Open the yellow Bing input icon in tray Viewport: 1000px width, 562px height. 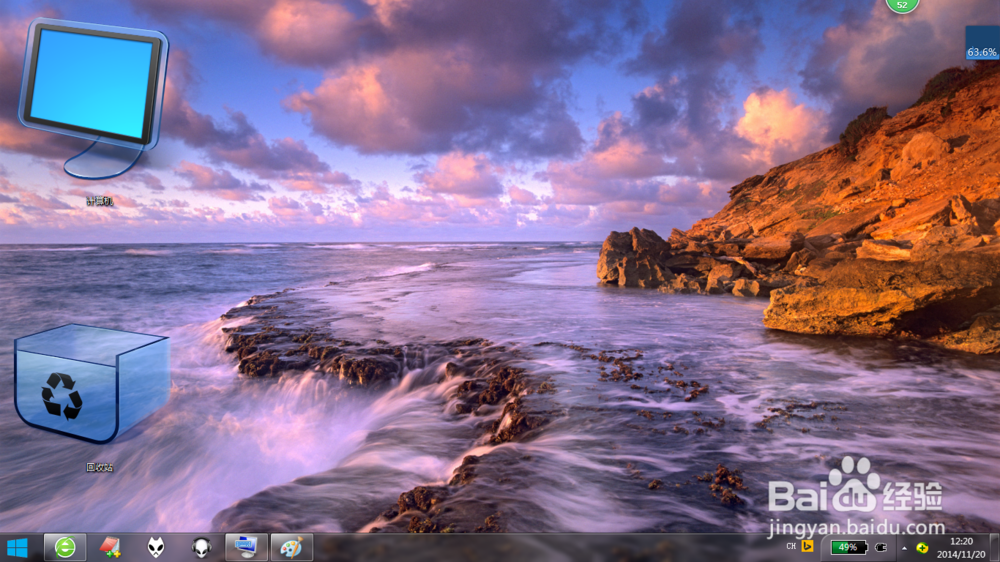pyautogui.click(x=807, y=547)
